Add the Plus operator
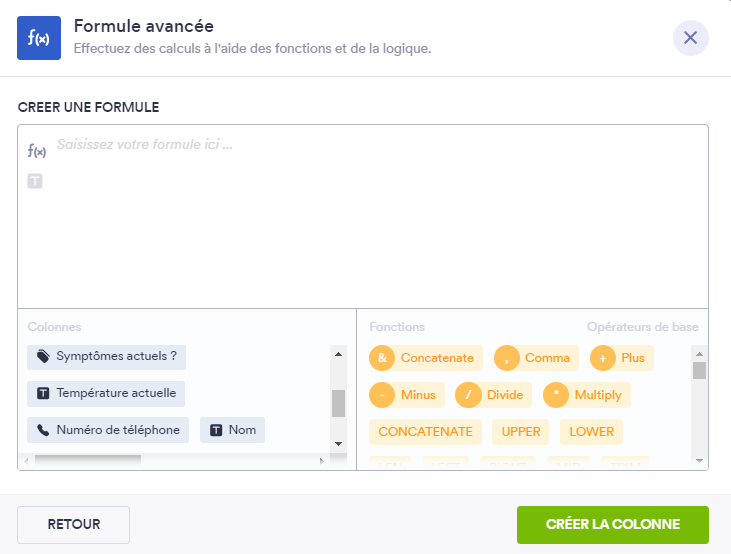This screenshot has height=554, width=731. click(x=621, y=358)
